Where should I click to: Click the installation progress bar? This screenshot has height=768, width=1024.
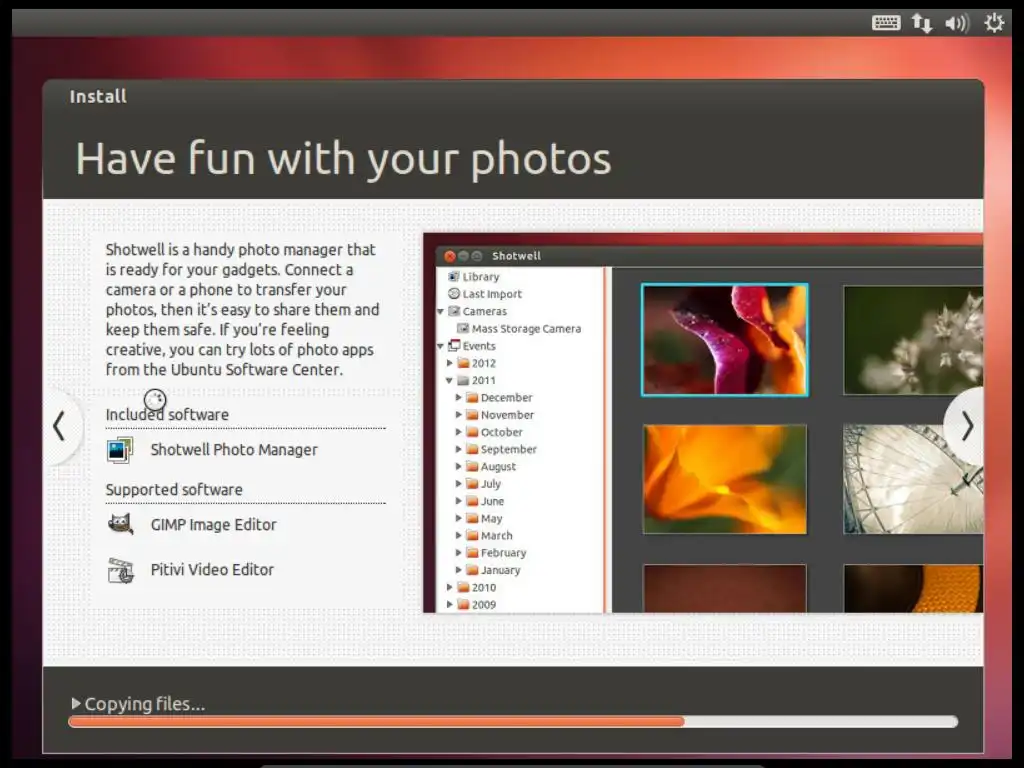(513, 722)
